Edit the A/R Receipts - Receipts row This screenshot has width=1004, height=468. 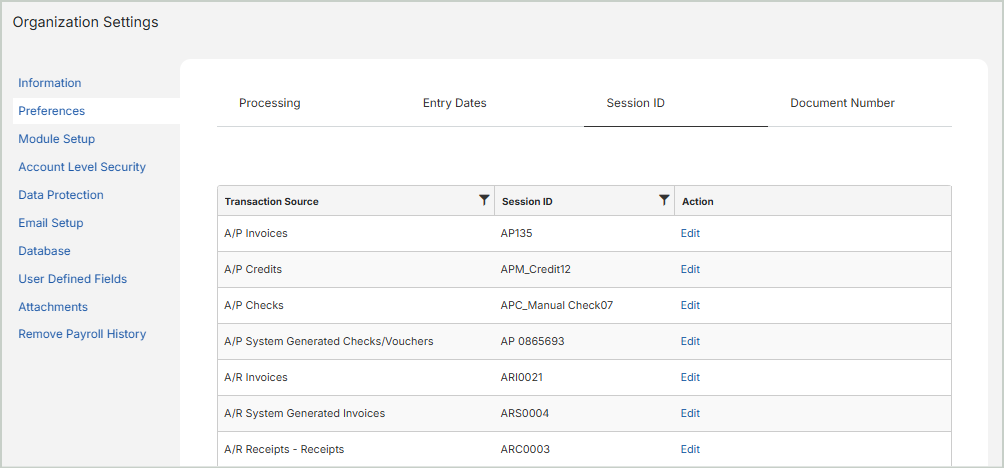tap(690, 449)
